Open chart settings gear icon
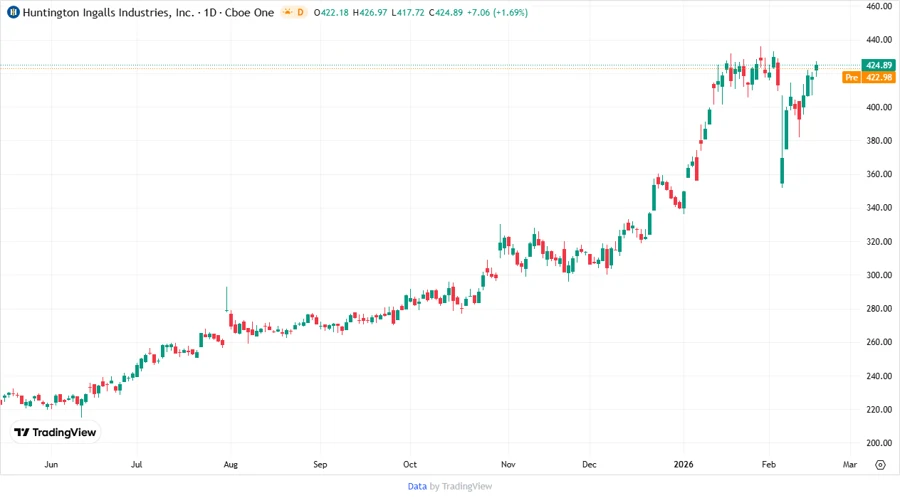900x498 pixels. (880, 465)
